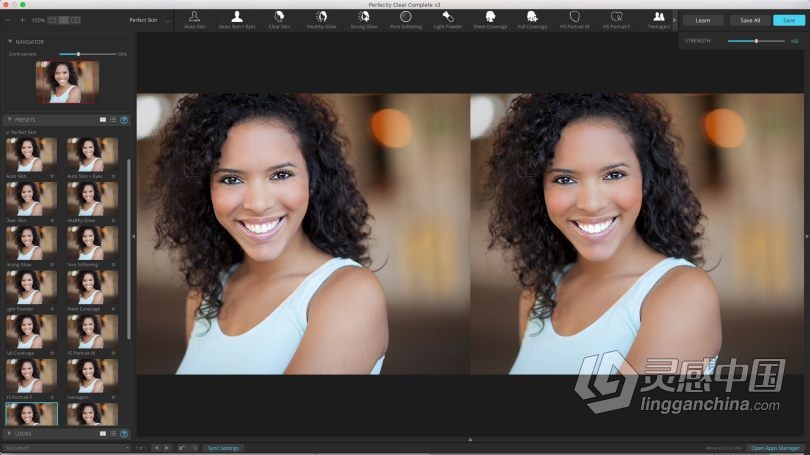Collapse the Navigator panel
Image resolution: width=810 pixels, height=455 pixels.
(10, 41)
